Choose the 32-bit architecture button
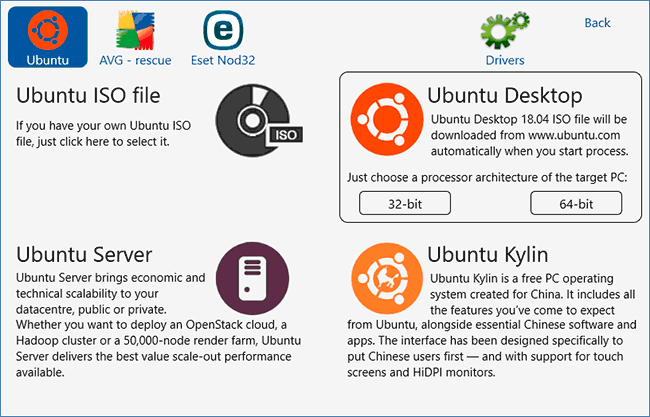 pyautogui.click(x=405, y=203)
